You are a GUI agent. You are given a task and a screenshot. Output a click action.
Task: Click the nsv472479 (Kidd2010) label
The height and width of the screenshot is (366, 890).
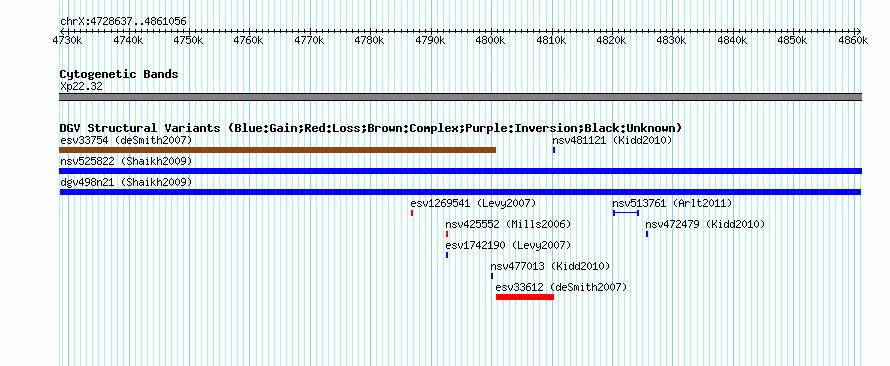[x=706, y=224]
